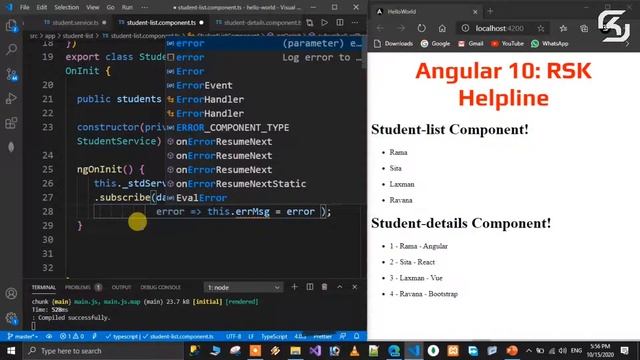
Task: Click UTF-8 encoding in status bar
Action: [233, 336]
